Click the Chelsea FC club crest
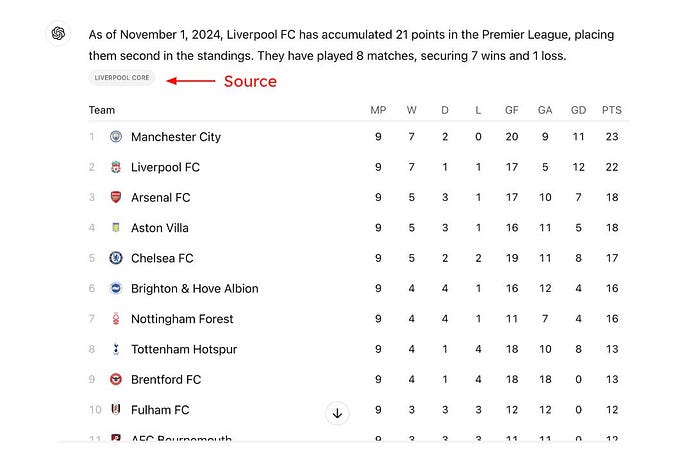 click(116, 258)
